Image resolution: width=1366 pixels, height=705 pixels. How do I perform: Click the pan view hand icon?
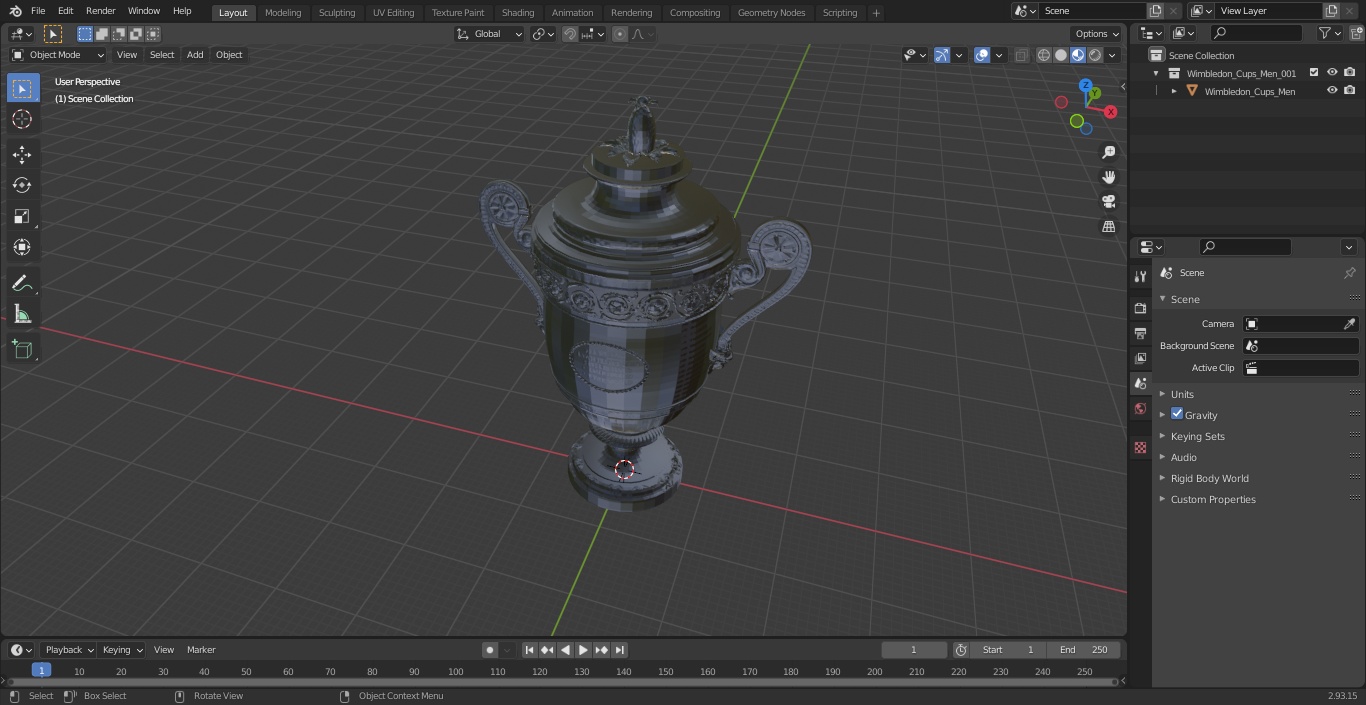[x=1108, y=177]
